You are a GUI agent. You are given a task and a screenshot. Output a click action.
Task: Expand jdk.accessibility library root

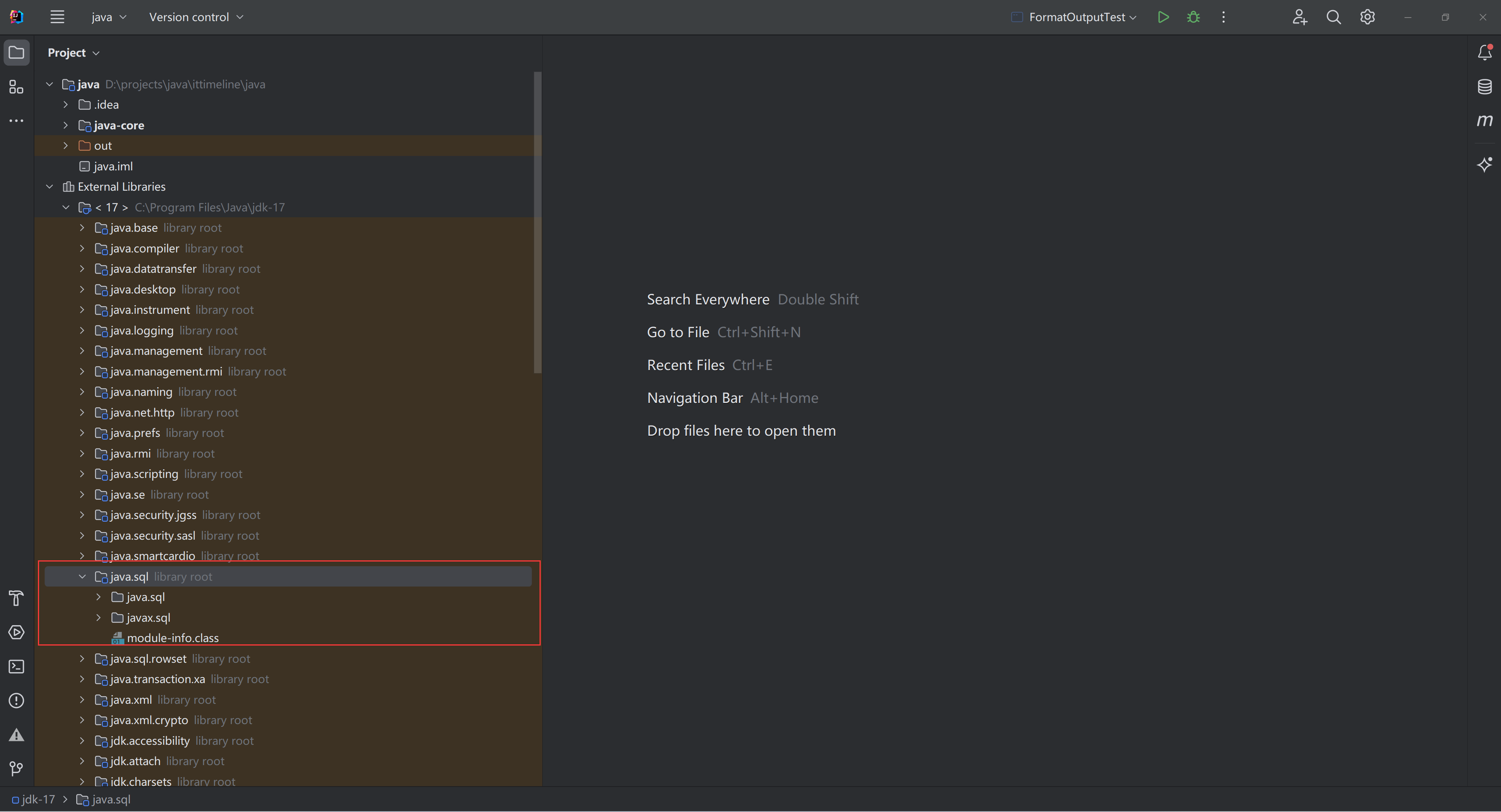(x=82, y=741)
